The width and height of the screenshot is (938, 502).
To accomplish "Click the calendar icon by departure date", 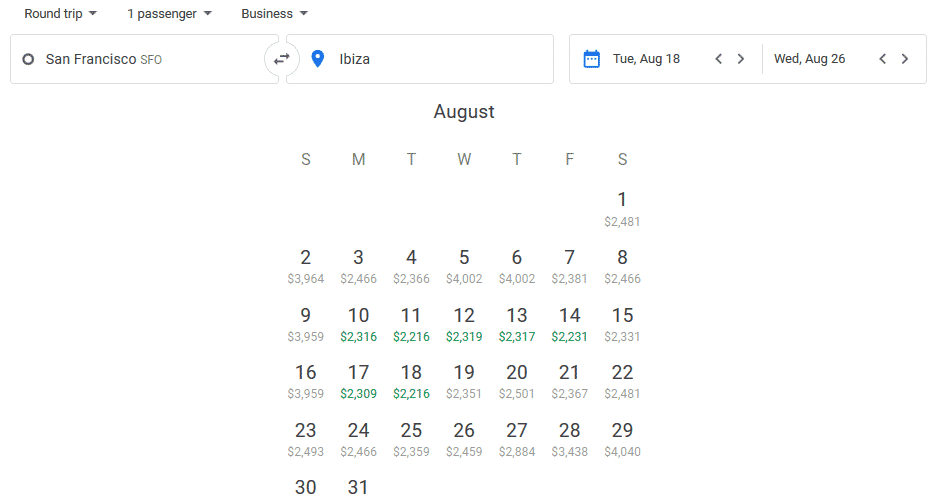I will [592, 59].
